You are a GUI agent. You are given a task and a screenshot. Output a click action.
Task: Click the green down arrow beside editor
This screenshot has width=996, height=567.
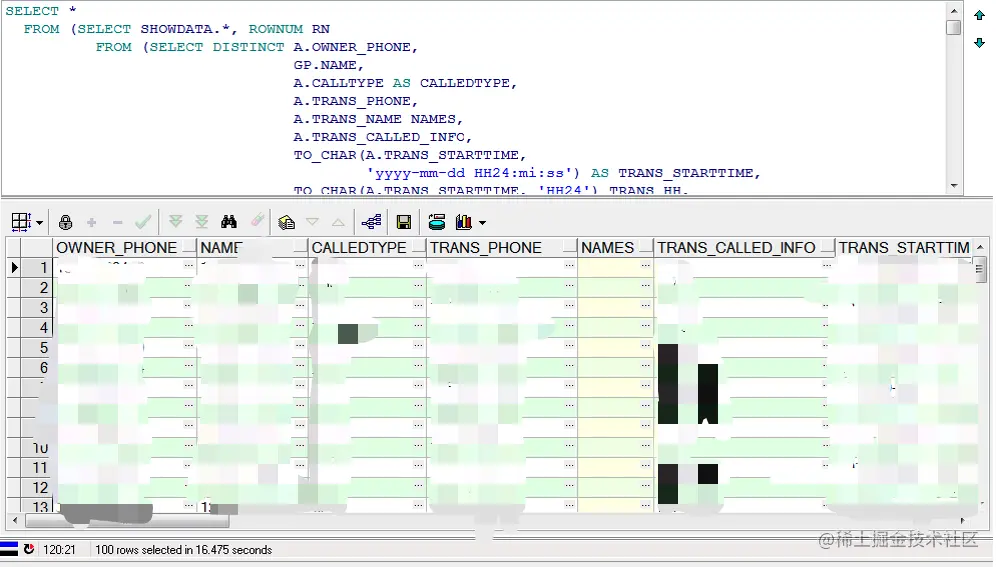[979, 43]
